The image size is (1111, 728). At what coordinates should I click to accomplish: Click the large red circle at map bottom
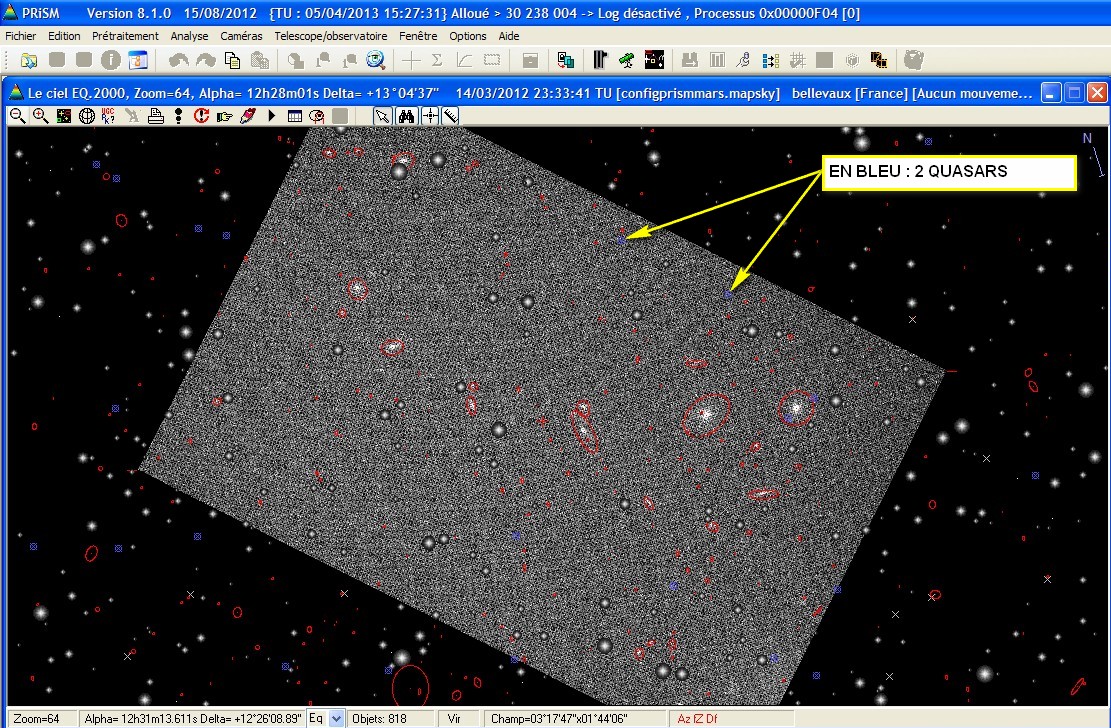[410, 685]
